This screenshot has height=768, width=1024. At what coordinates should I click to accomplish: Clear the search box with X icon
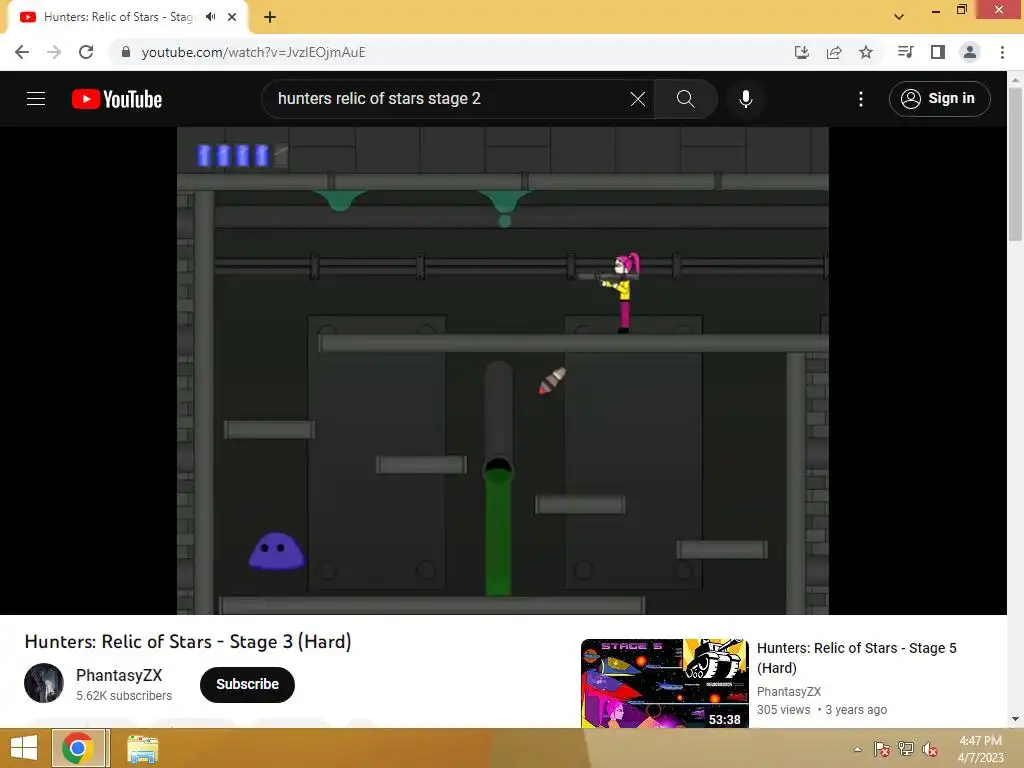coord(637,99)
